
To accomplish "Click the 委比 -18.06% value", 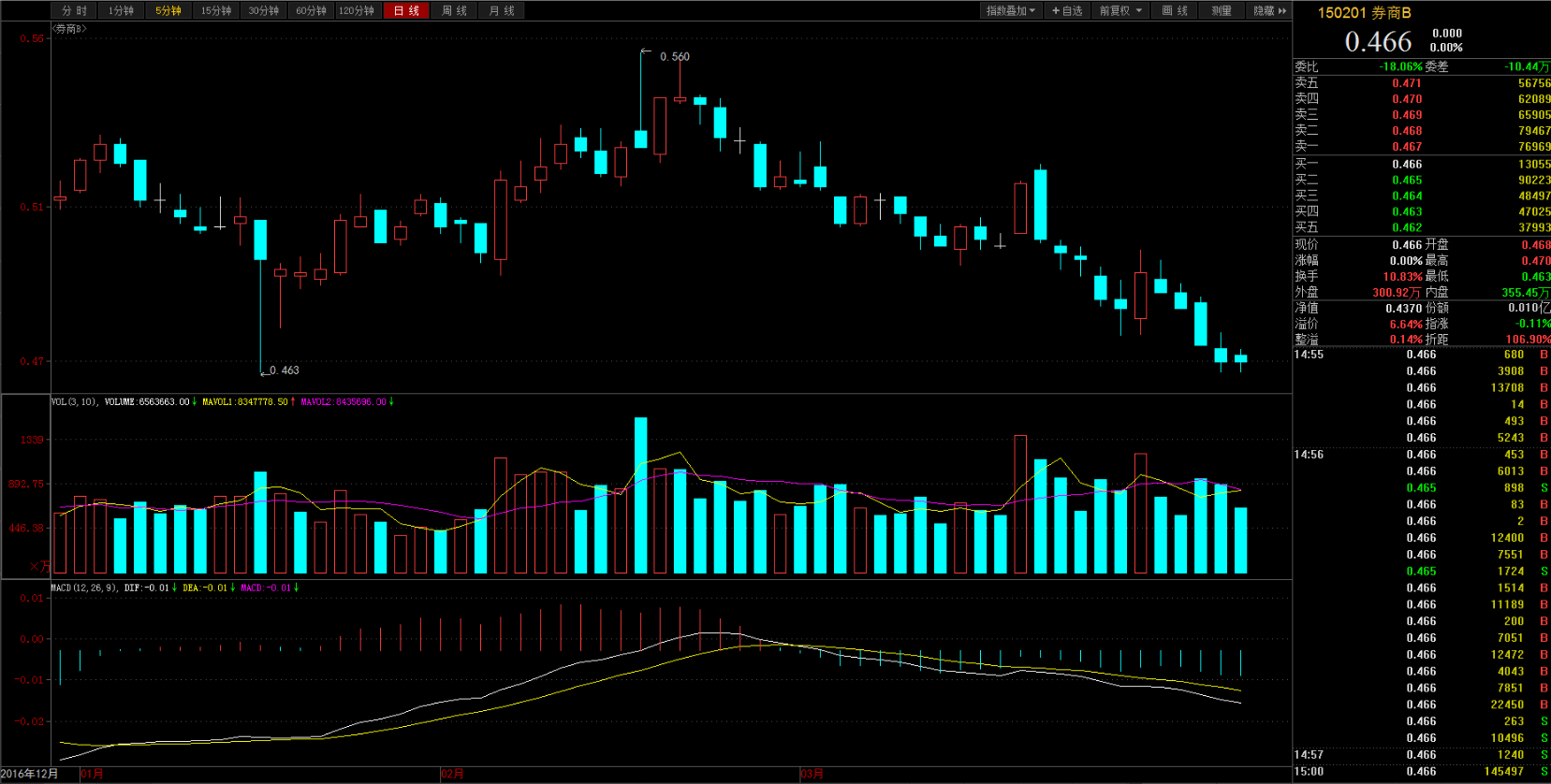I will tap(1400, 67).
